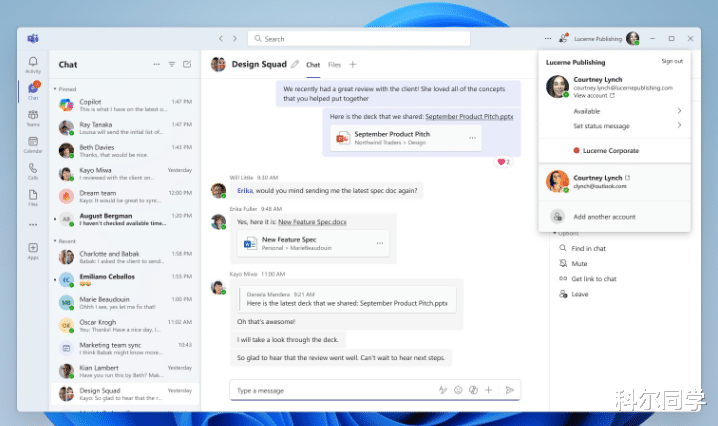
Task: Select Mute option for this chat
Action: [x=573, y=263]
